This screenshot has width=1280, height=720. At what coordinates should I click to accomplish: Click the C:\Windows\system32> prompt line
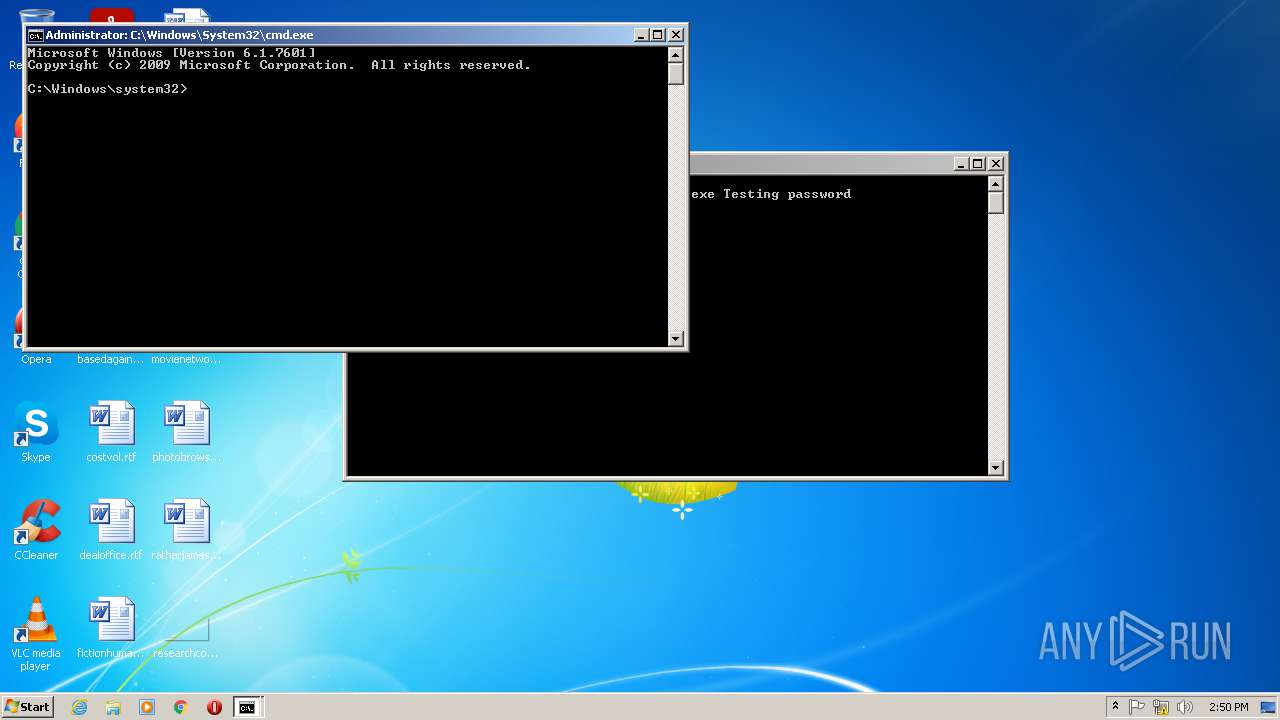point(108,89)
